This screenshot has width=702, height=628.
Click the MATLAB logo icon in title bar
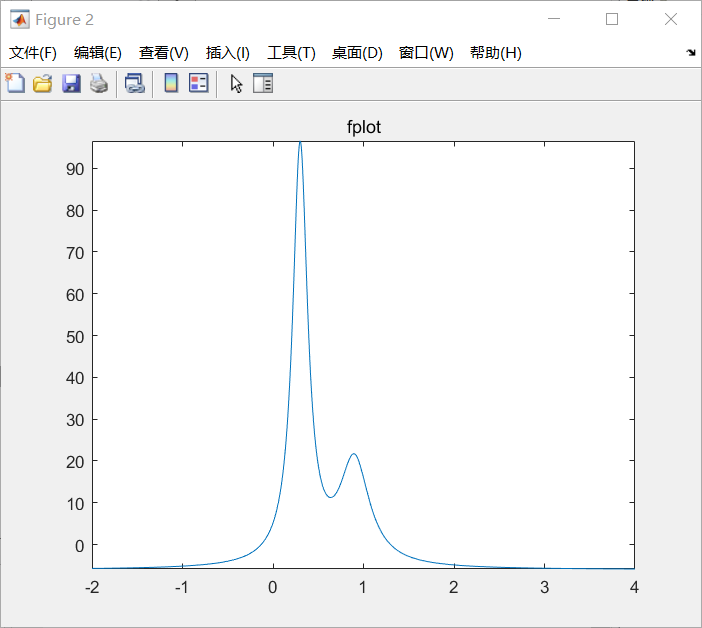pos(20,19)
